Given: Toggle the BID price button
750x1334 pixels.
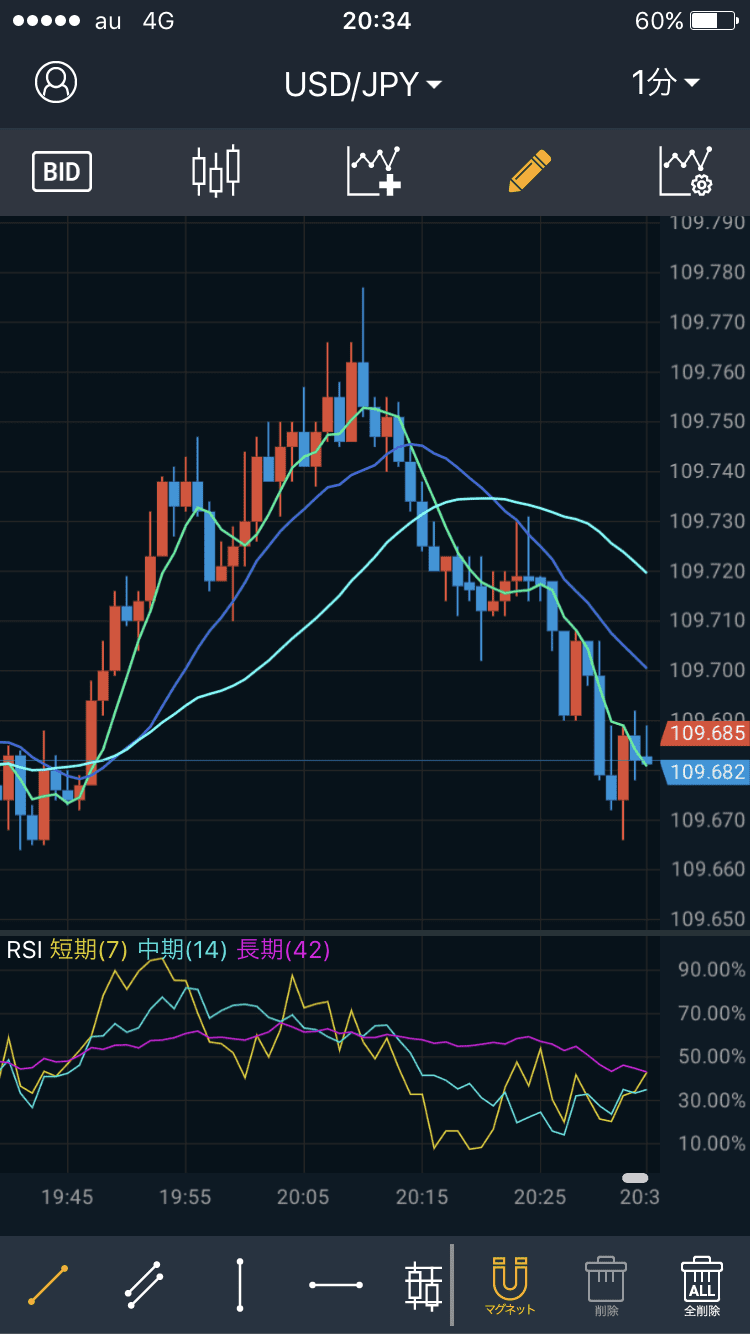Looking at the screenshot, I should point(62,172).
